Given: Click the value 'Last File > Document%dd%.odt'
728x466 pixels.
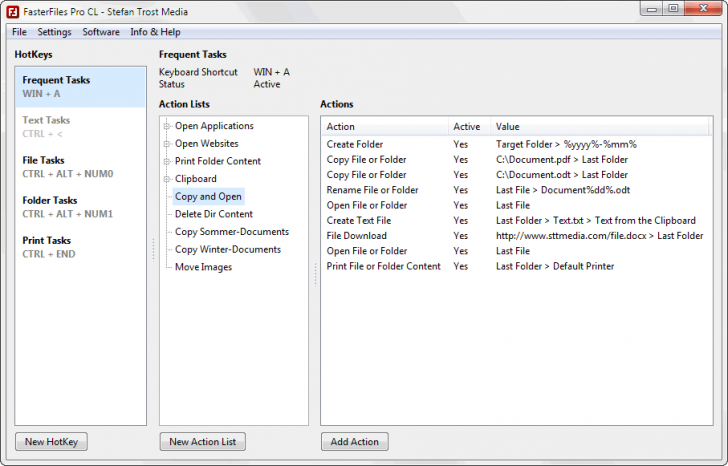Looking at the screenshot, I should (x=563, y=190).
